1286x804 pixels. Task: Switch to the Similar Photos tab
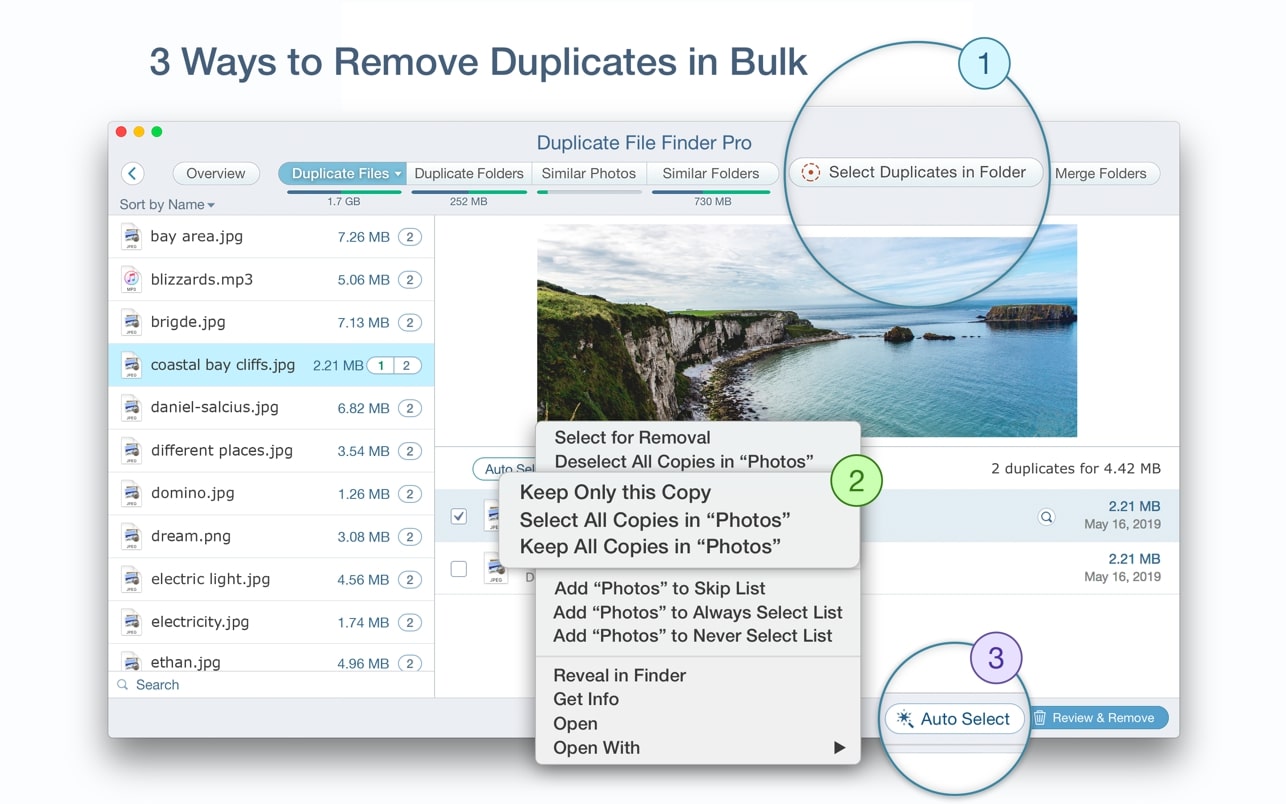tap(588, 173)
